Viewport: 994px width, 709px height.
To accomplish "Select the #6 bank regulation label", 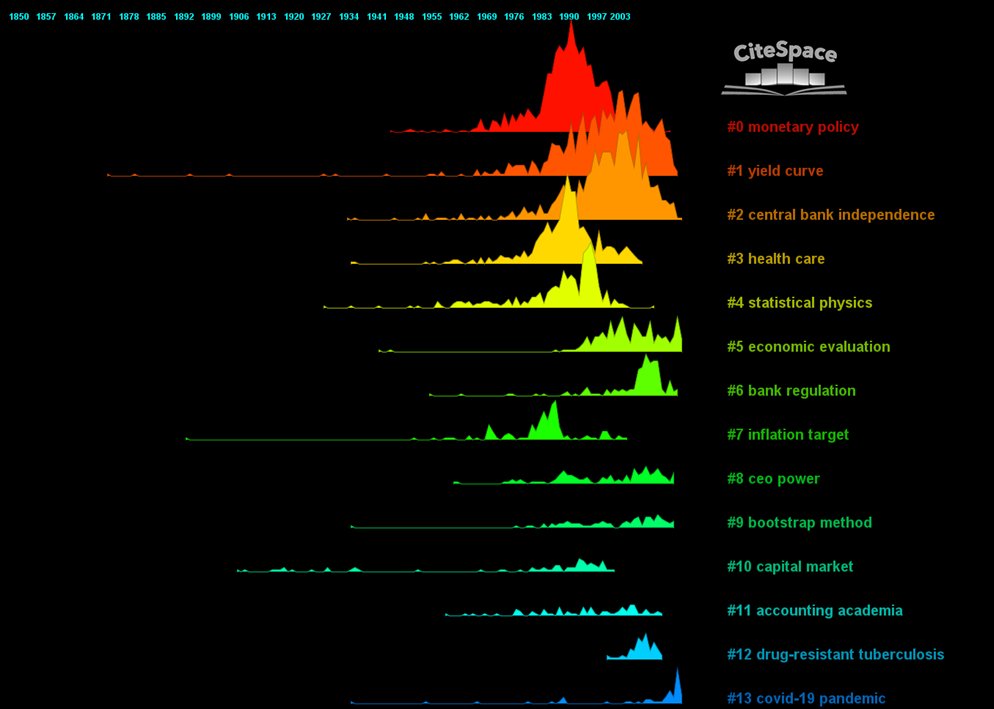I will click(791, 391).
